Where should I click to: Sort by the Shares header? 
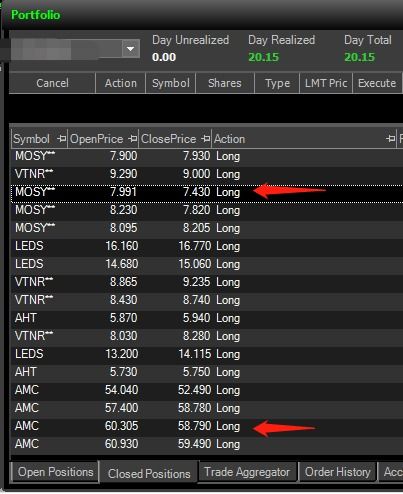(x=225, y=83)
